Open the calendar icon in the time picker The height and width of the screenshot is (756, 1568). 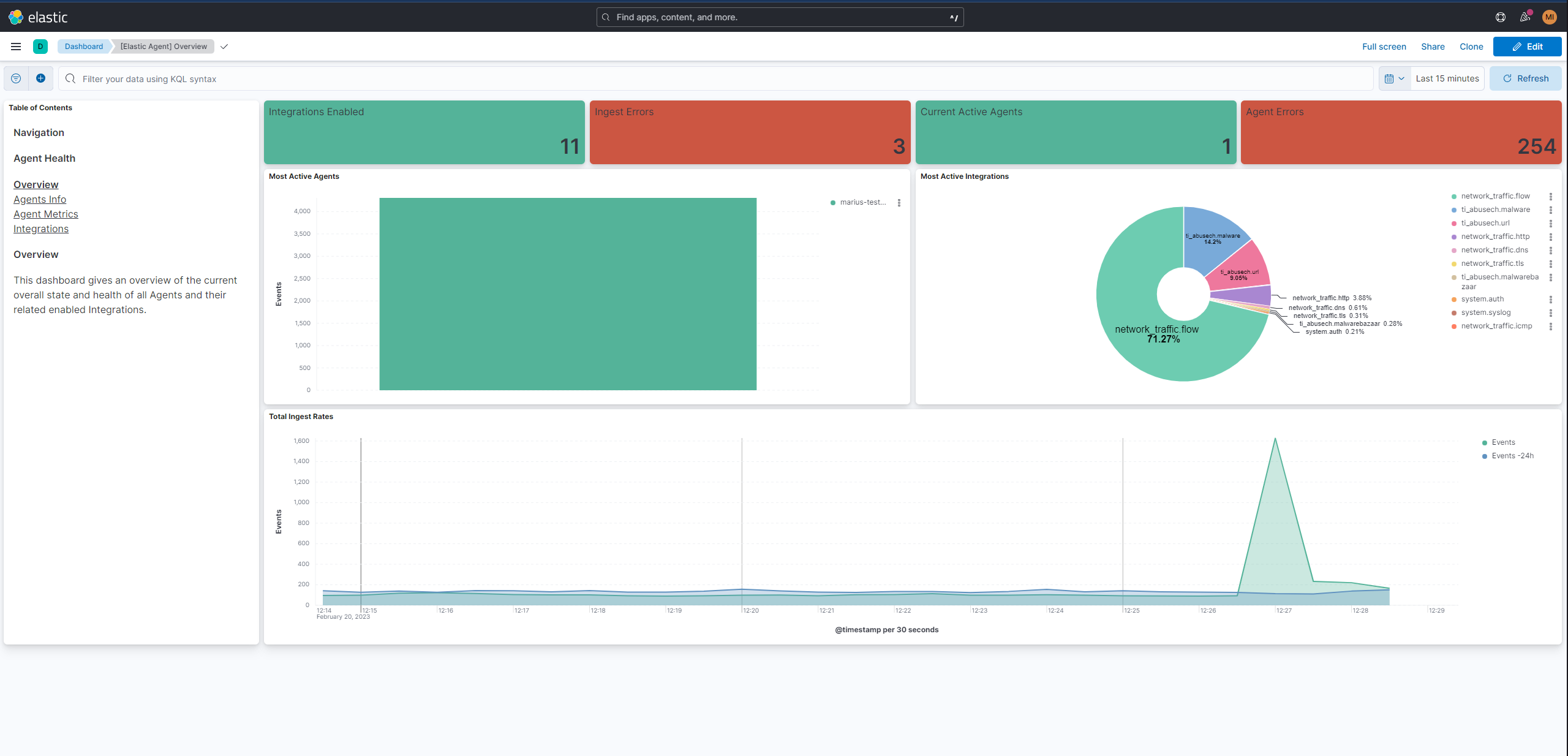[1391, 78]
